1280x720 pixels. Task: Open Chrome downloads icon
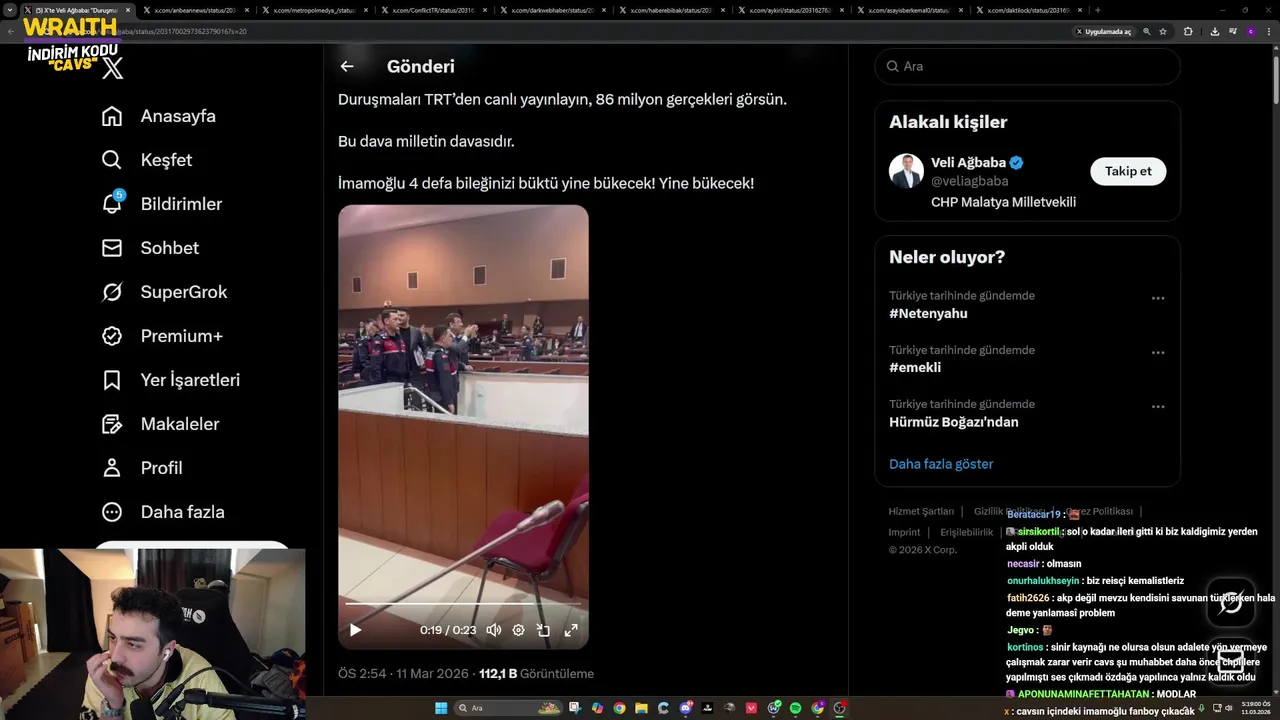[x=1214, y=31]
